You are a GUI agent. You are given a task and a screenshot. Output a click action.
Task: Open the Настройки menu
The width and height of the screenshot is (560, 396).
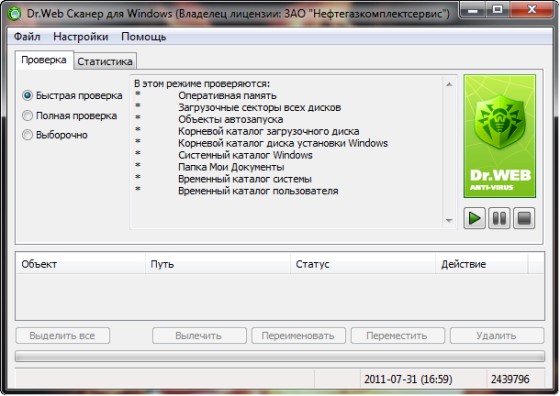(x=81, y=36)
